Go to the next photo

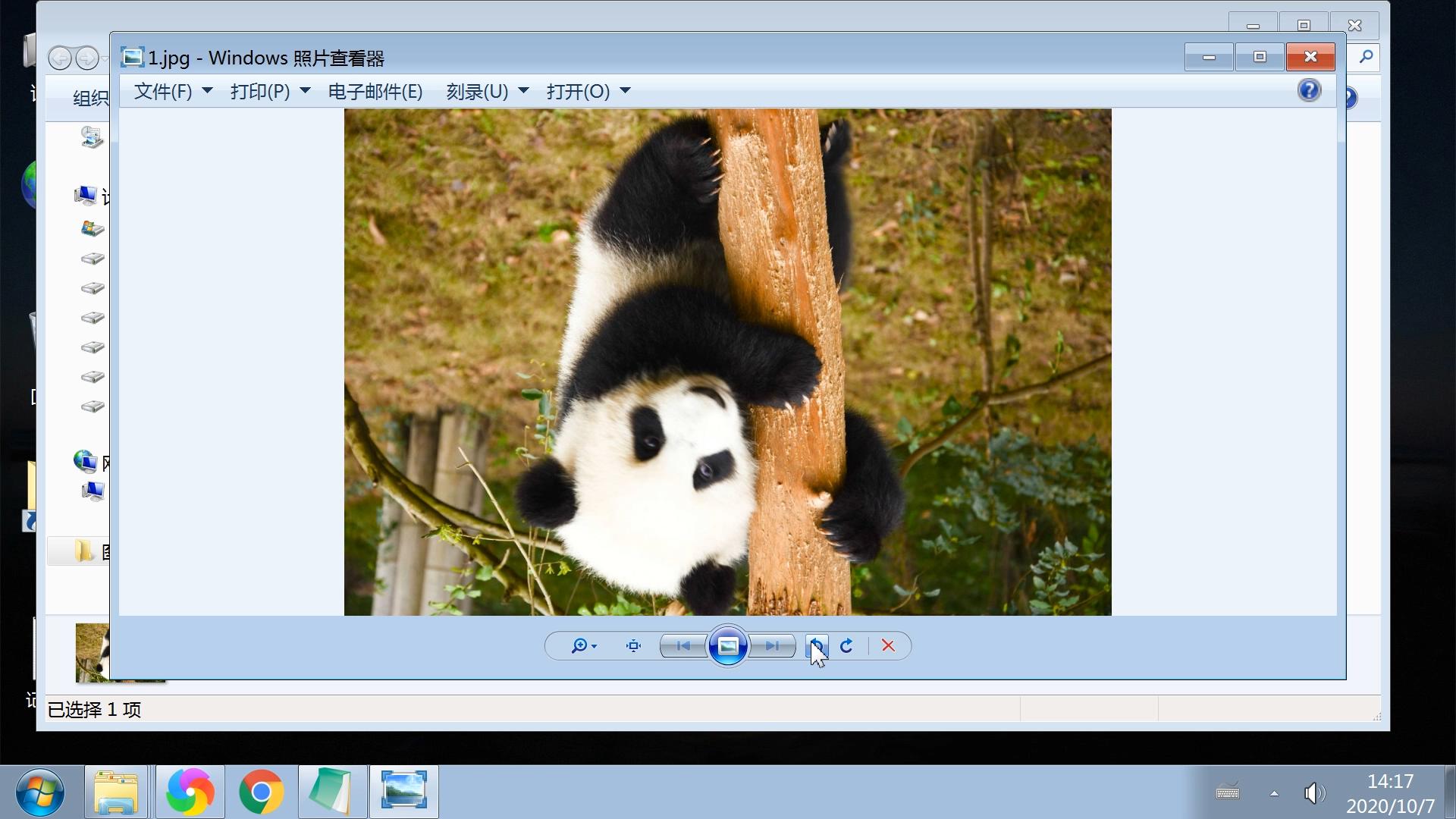pos(772,645)
